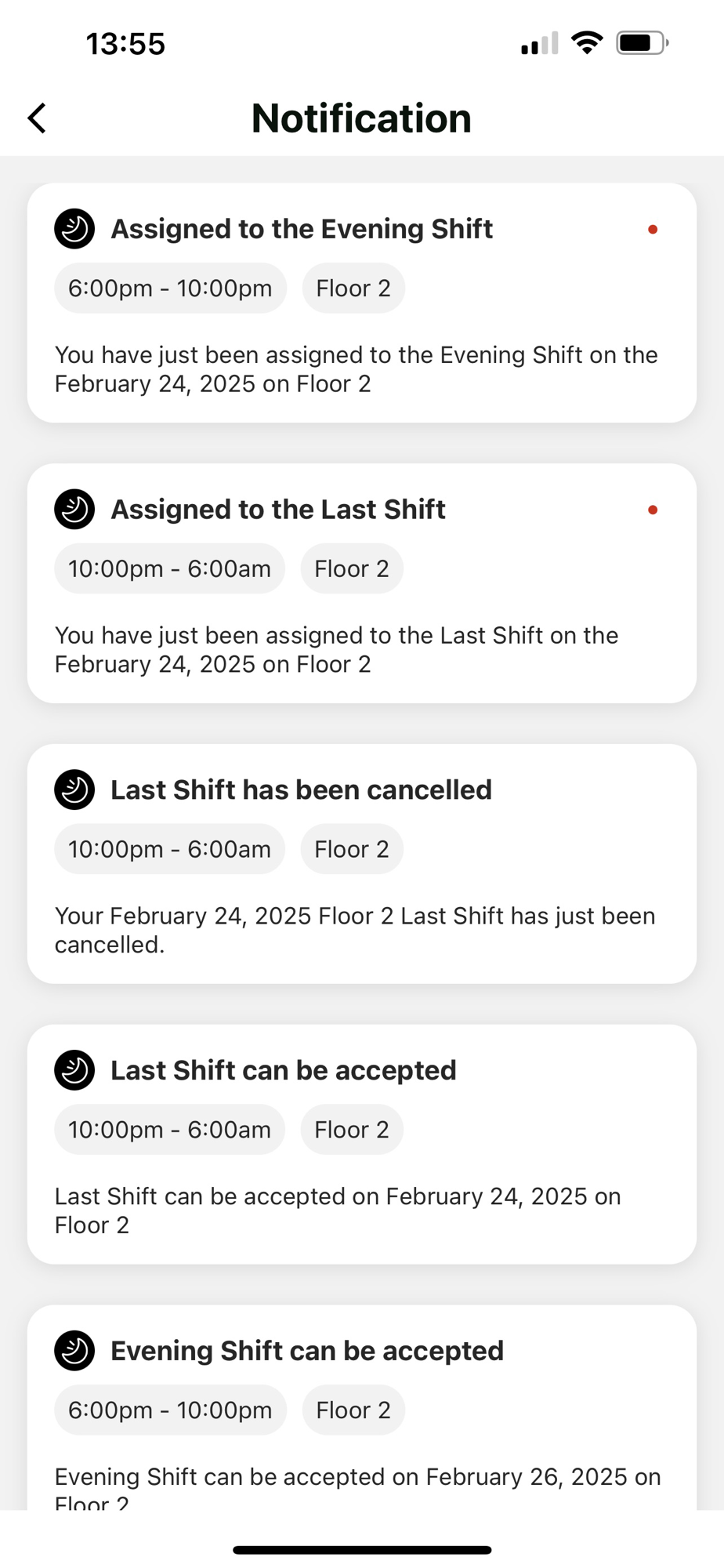Image resolution: width=724 pixels, height=1568 pixels.
Task: Tap the 6:00pm - 10:00pm chip in the Assigned to Evening Shift card
Action: (170, 289)
